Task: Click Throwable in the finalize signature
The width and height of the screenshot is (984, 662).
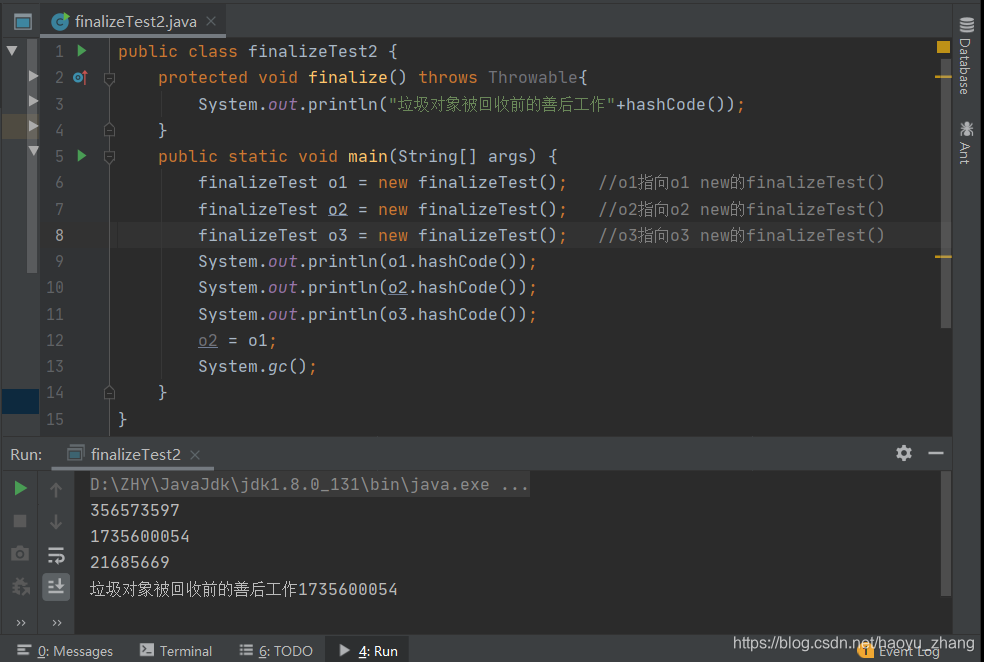Action: [x=533, y=77]
